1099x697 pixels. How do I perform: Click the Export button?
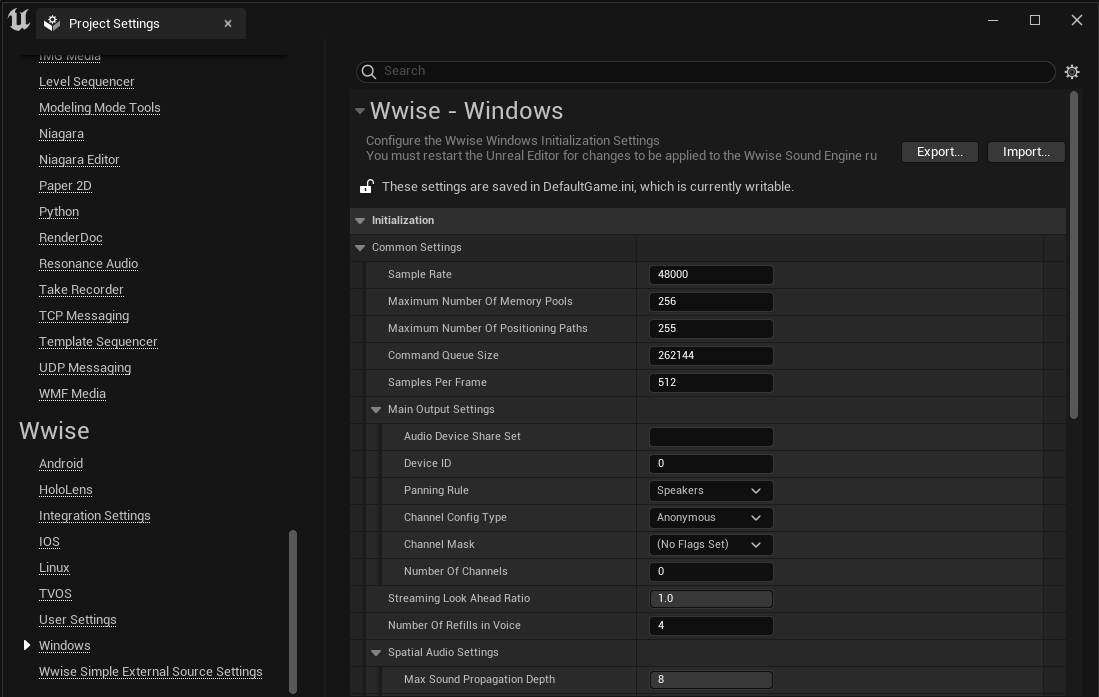939,152
